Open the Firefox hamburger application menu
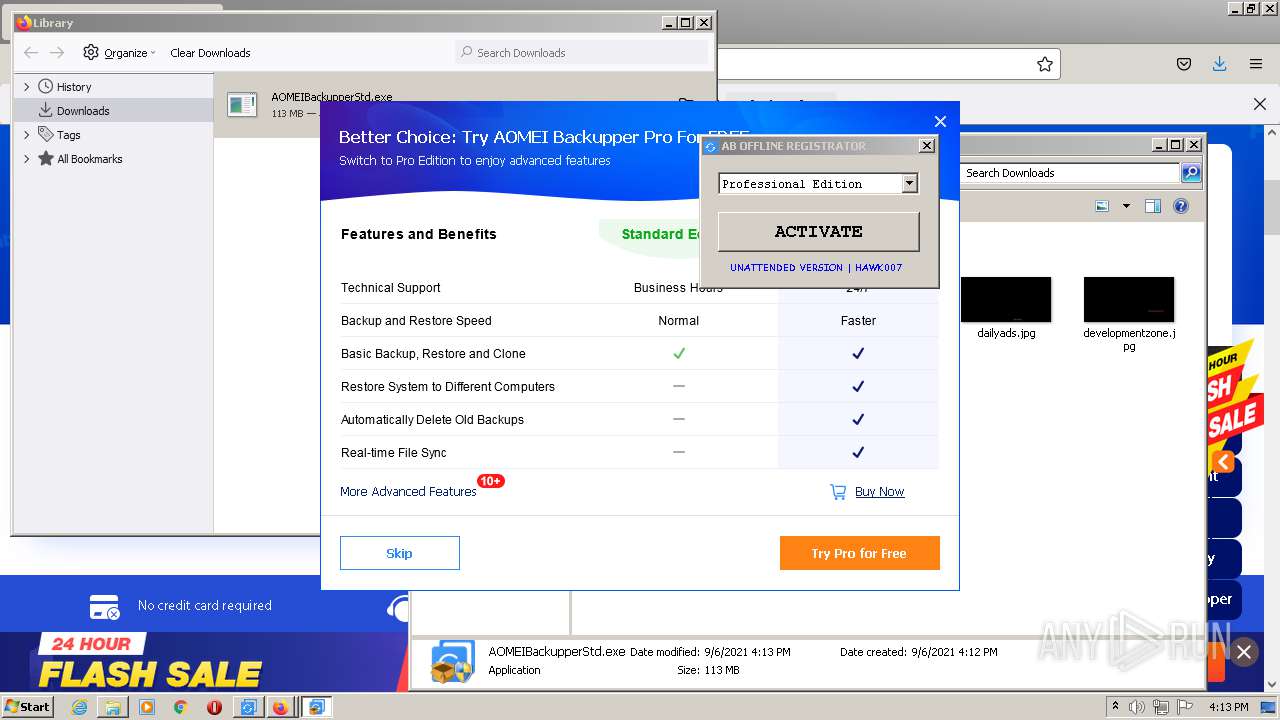 [x=1255, y=64]
